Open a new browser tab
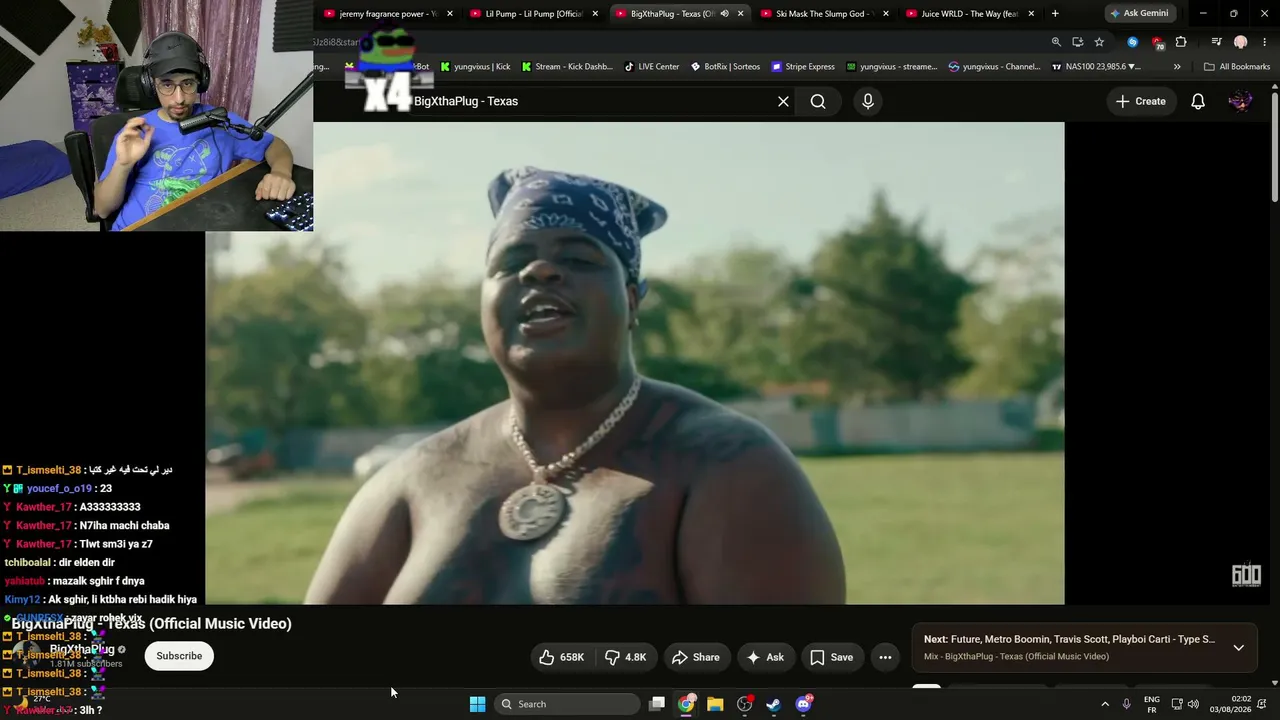 click(x=1055, y=14)
